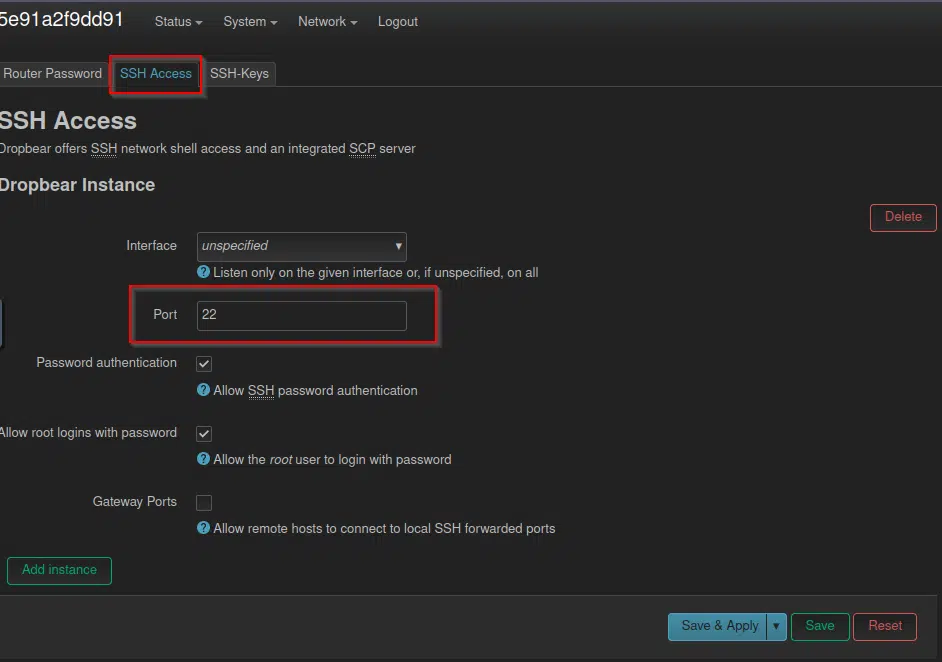
Task: Open the System menu
Action: coord(250,22)
